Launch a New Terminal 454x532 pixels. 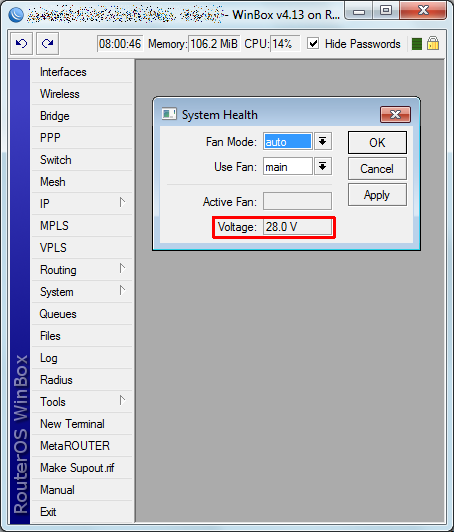pos(82,424)
